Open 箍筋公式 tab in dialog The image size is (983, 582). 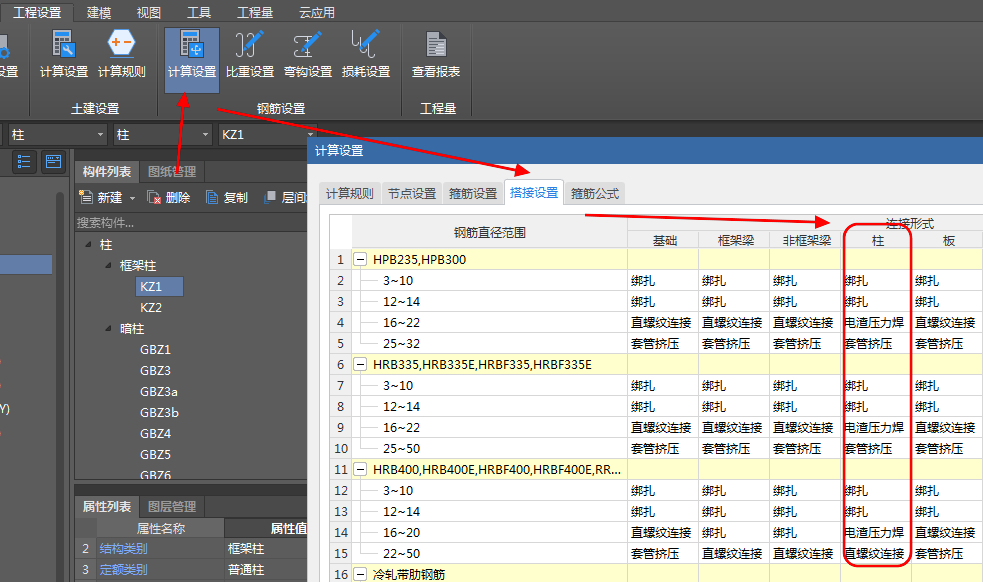pyautogui.click(x=595, y=193)
